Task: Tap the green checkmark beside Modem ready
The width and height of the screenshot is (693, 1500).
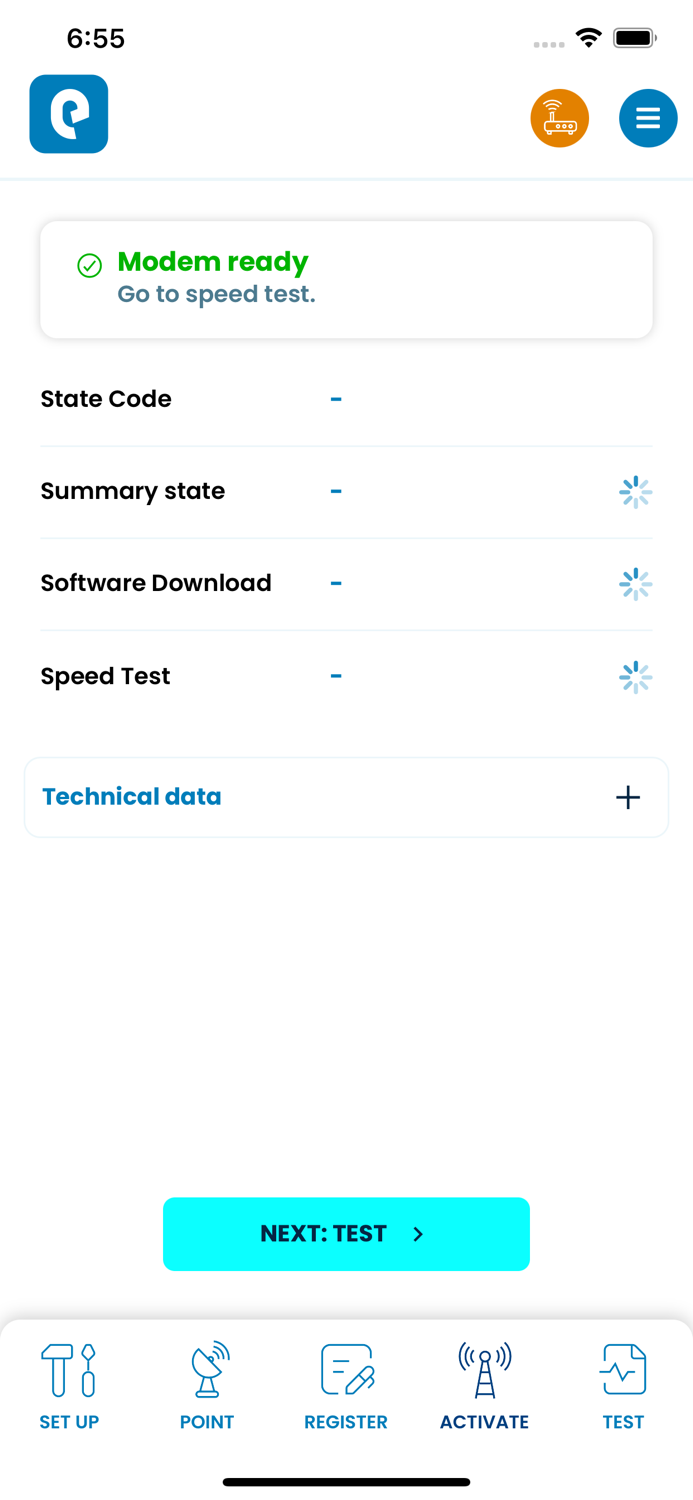Action: [x=90, y=266]
